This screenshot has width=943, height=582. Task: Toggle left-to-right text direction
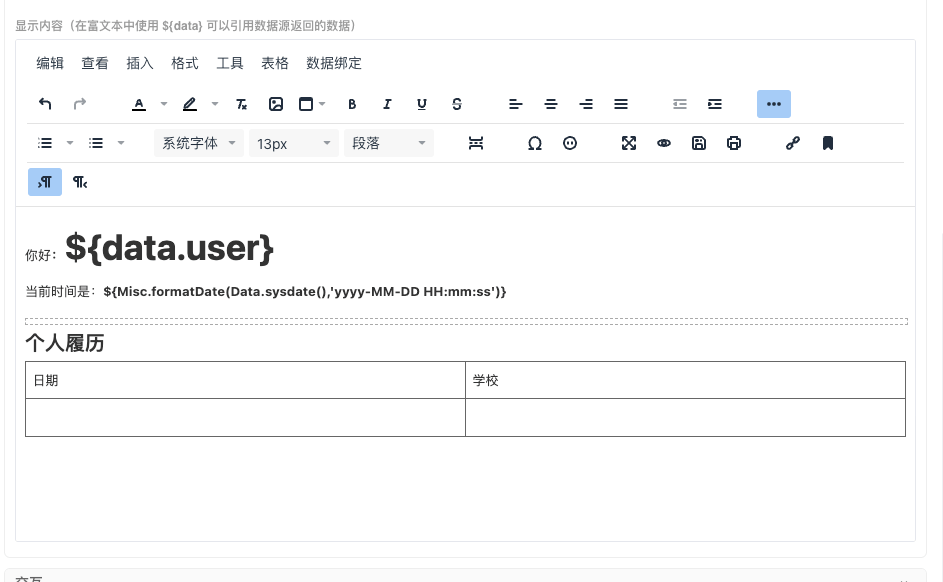point(45,182)
